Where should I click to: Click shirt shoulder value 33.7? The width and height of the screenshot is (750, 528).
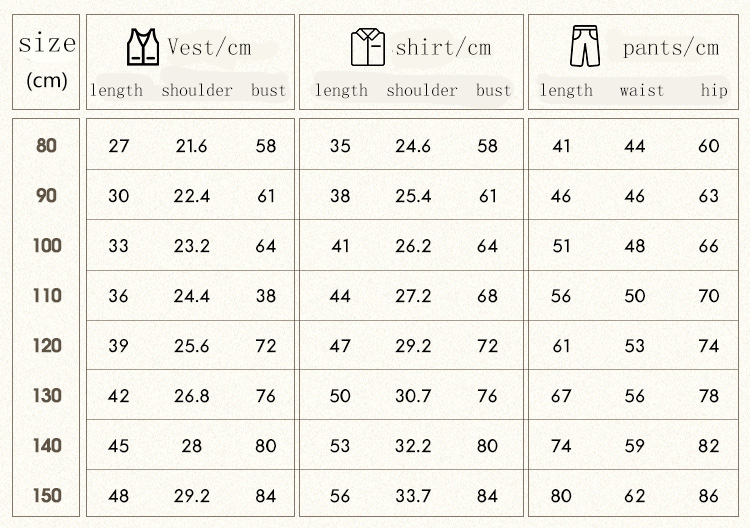pyautogui.click(x=413, y=496)
